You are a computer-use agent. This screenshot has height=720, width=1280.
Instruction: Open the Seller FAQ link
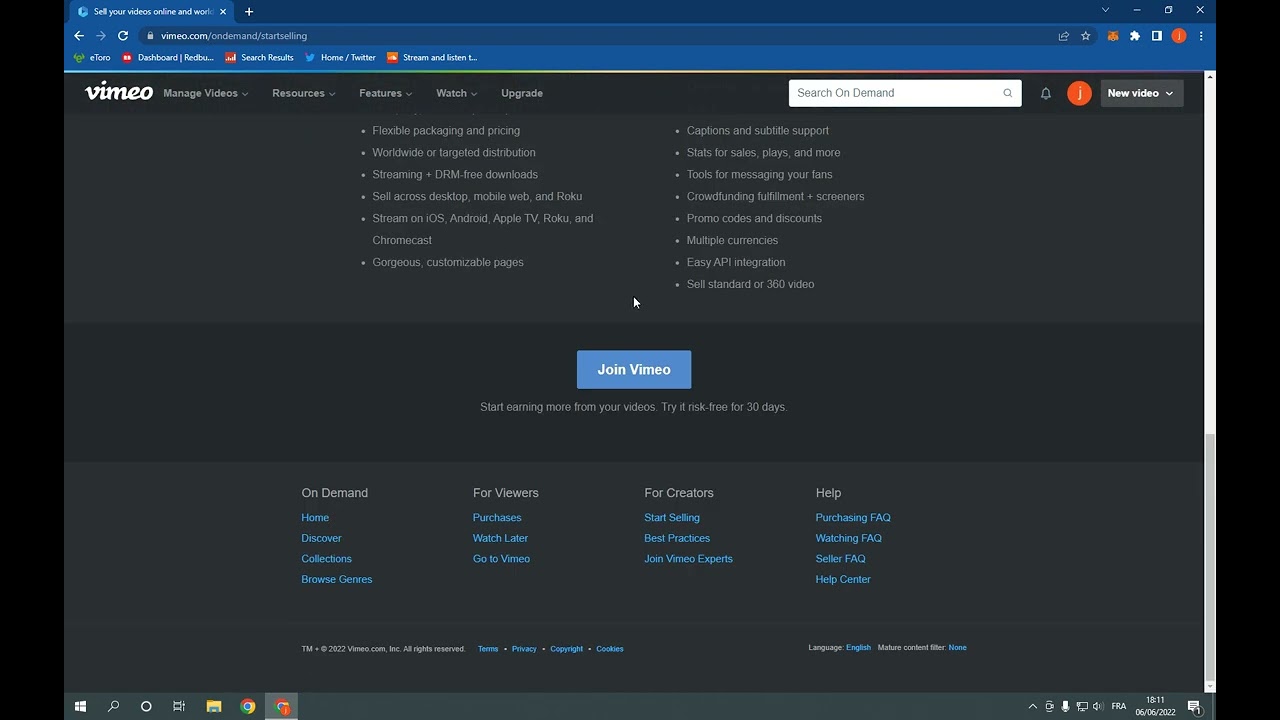(x=840, y=559)
